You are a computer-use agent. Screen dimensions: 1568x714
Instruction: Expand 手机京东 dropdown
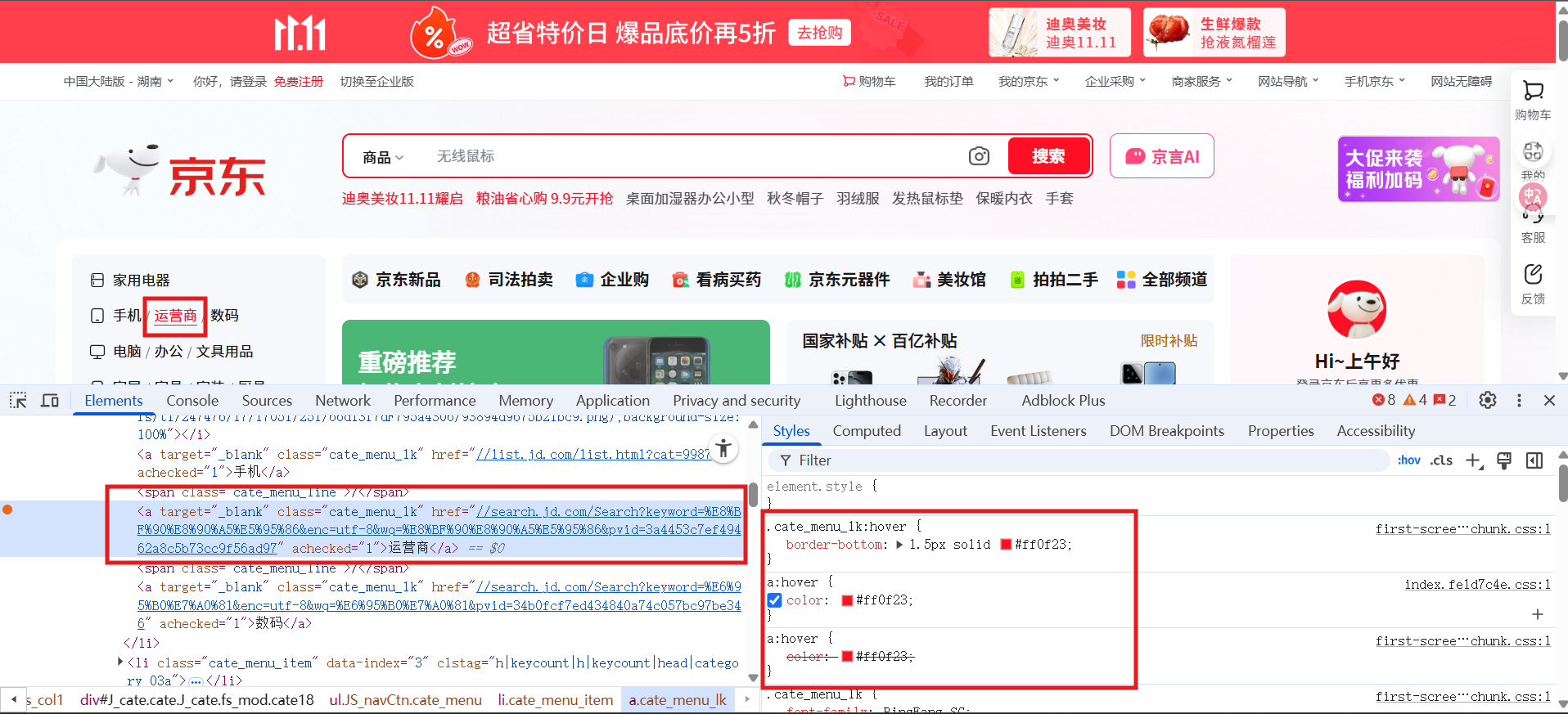coord(1375,81)
